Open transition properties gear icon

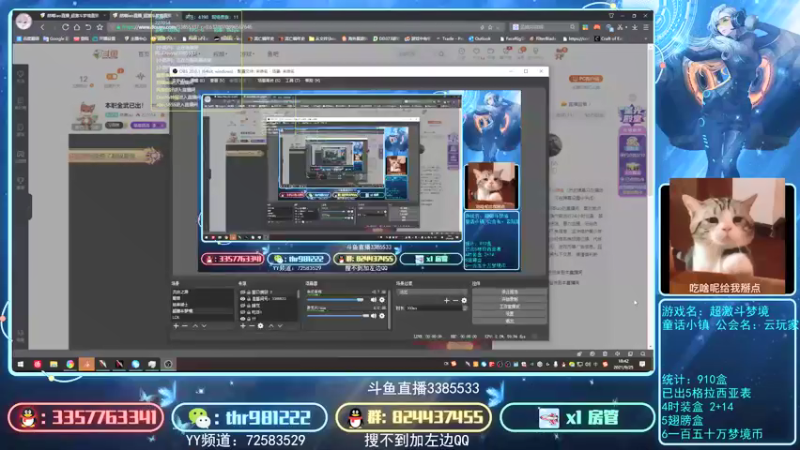(464, 301)
